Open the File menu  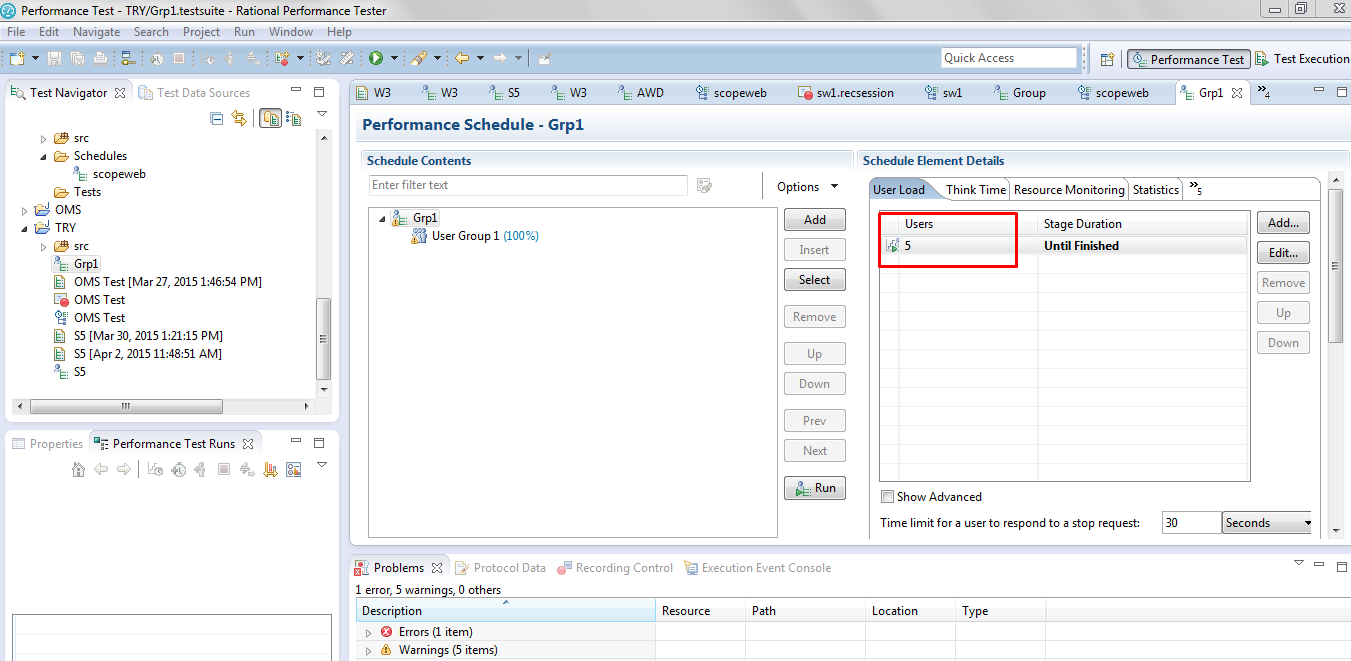pyautogui.click(x=16, y=32)
